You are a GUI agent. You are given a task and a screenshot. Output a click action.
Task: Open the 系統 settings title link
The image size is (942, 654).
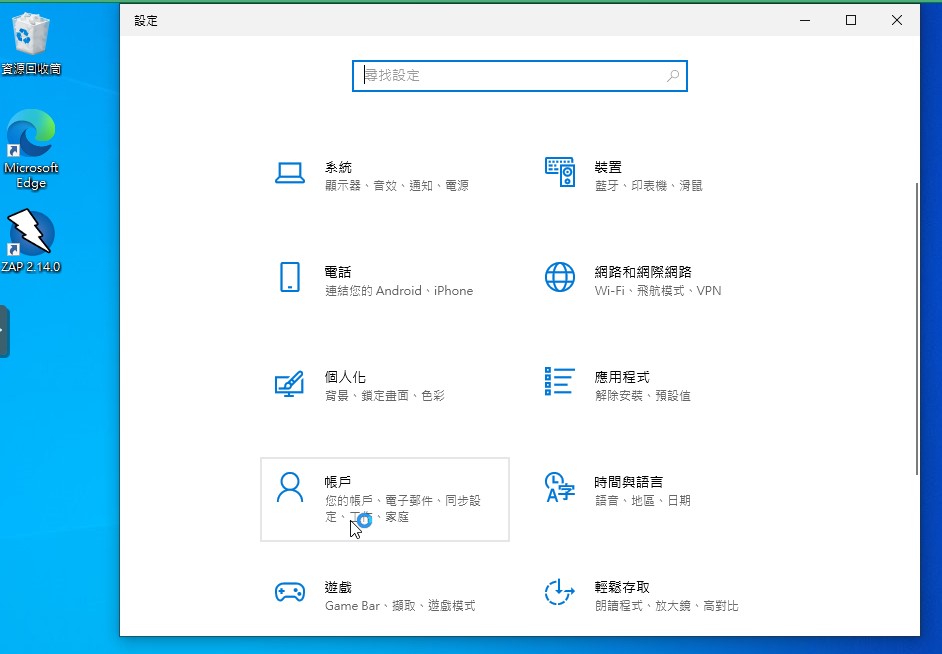[x=338, y=167]
